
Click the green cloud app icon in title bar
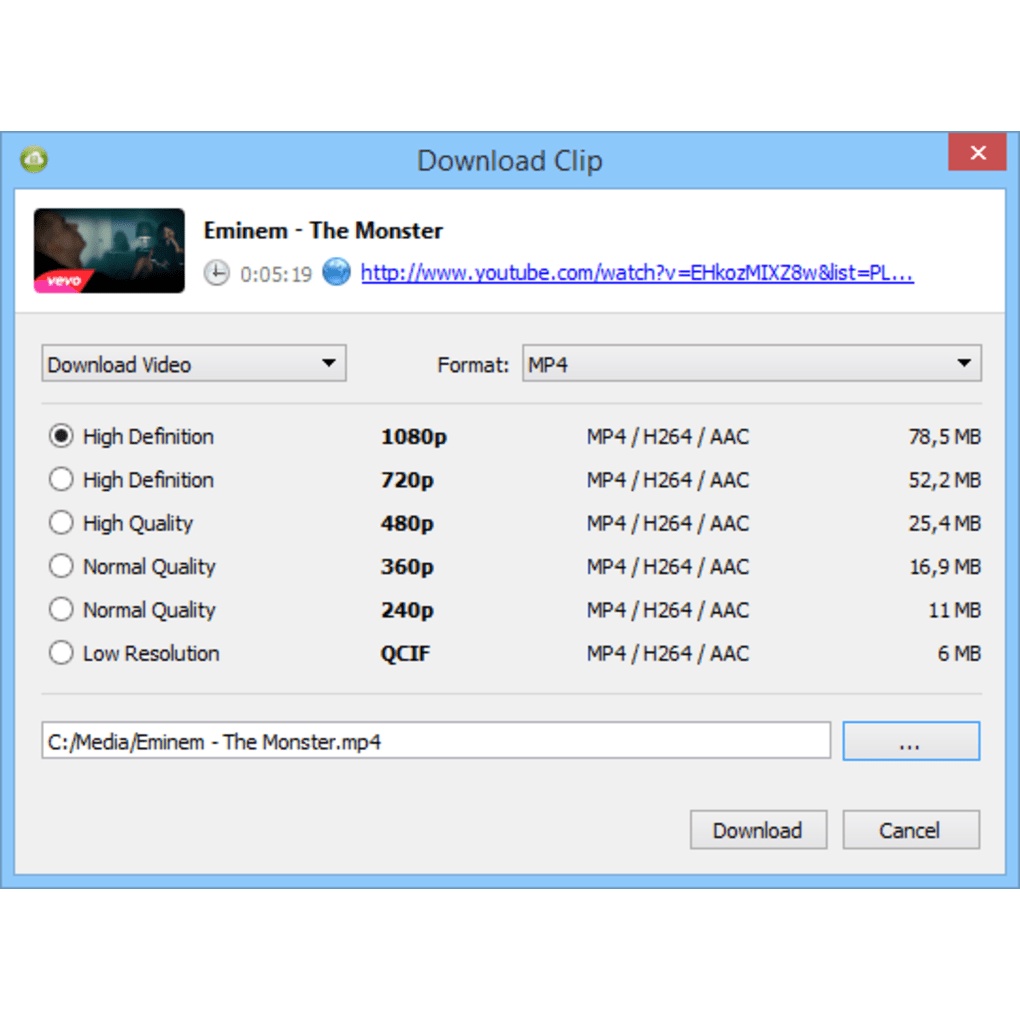[x=34, y=158]
